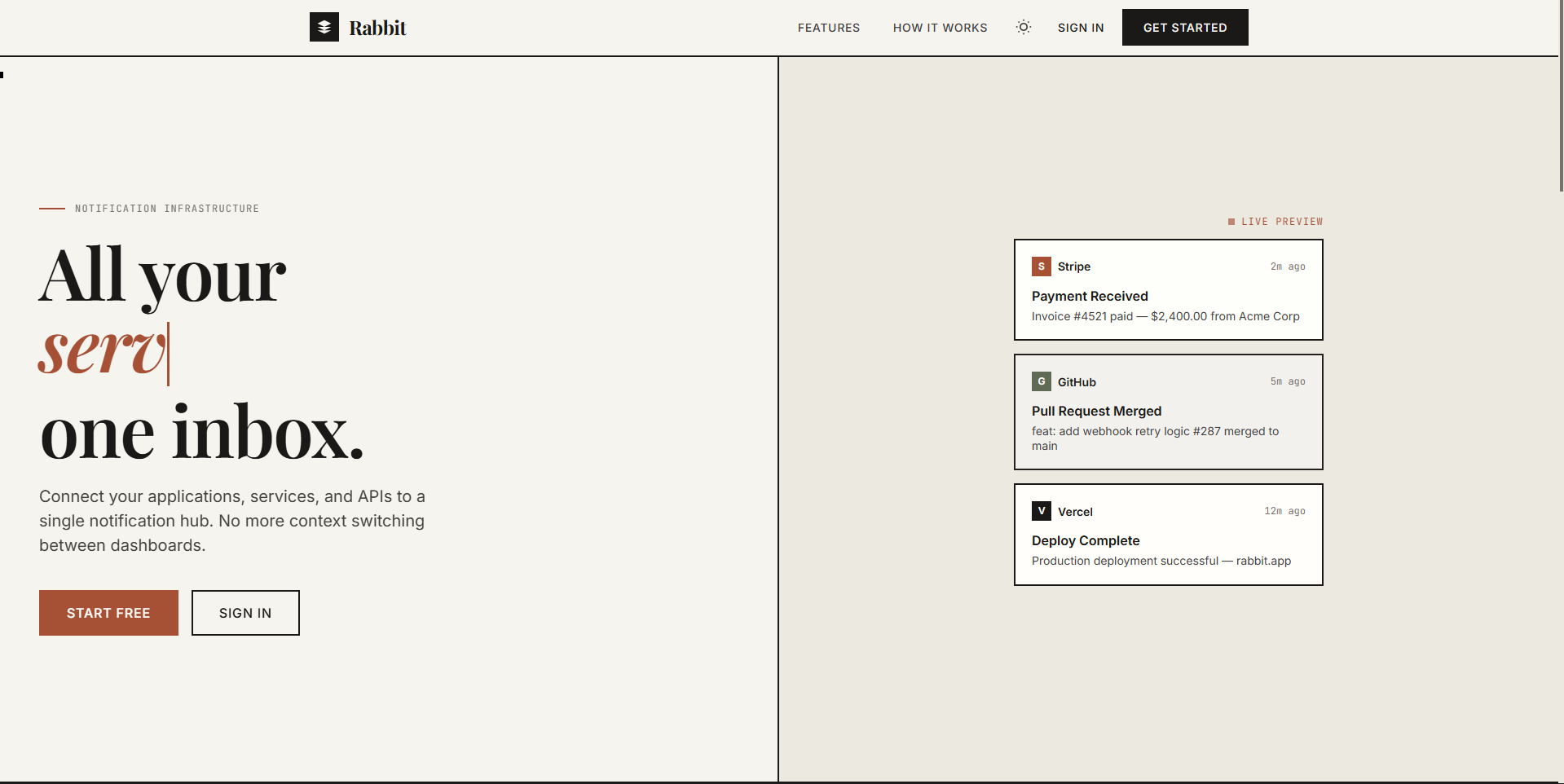Click the Invoice #4521 paid description
The width and height of the screenshot is (1564, 784).
click(x=1165, y=316)
